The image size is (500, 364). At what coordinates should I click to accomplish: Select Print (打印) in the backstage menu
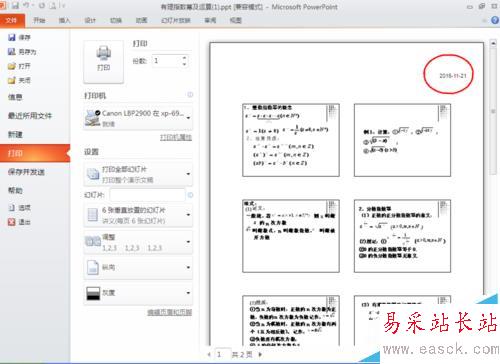coord(35,153)
